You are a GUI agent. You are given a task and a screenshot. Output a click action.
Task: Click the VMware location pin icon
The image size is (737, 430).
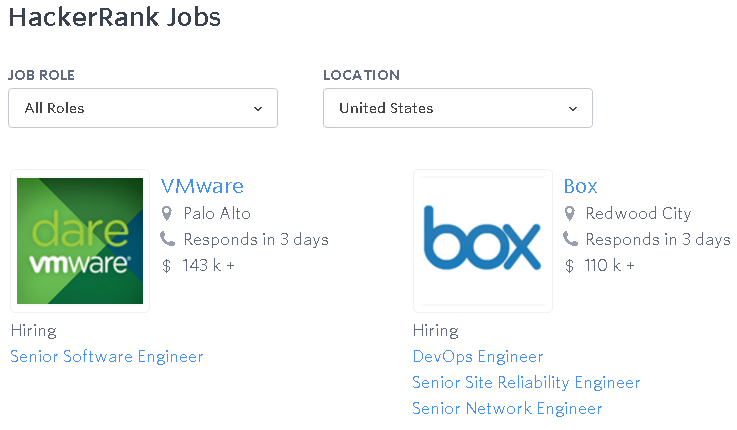(x=166, y=213)
